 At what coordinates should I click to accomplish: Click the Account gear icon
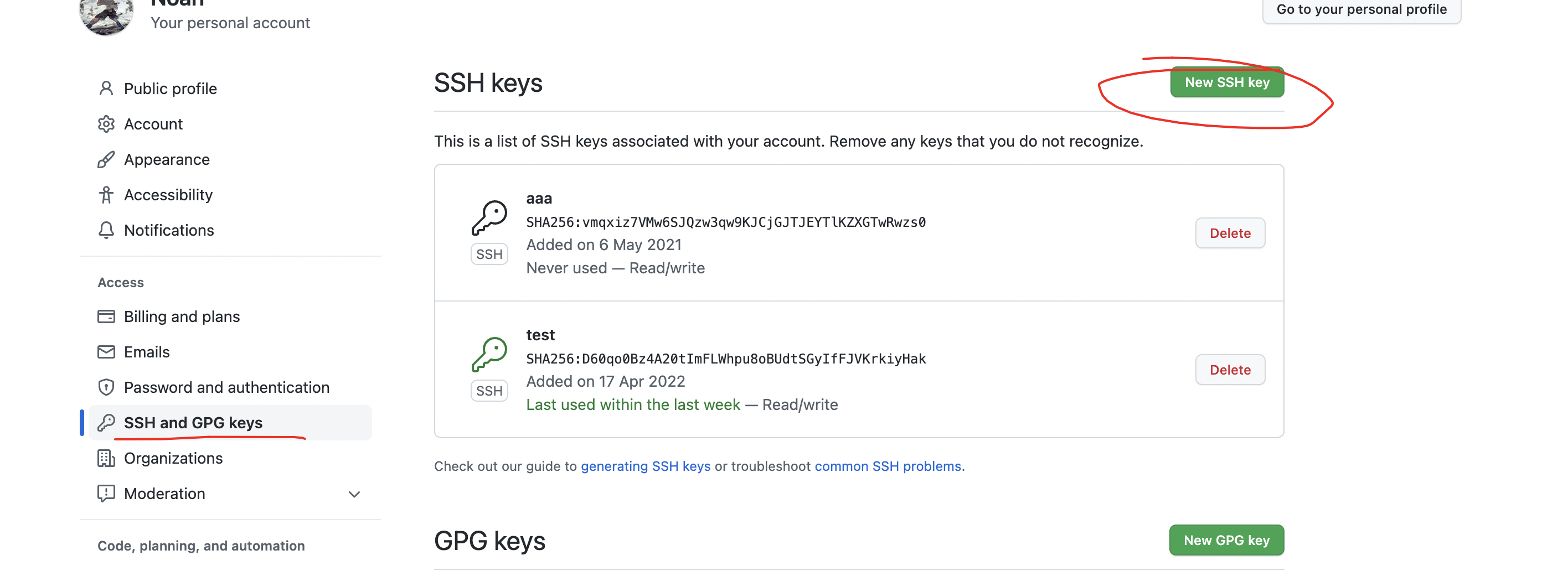(x=106, y=124)
